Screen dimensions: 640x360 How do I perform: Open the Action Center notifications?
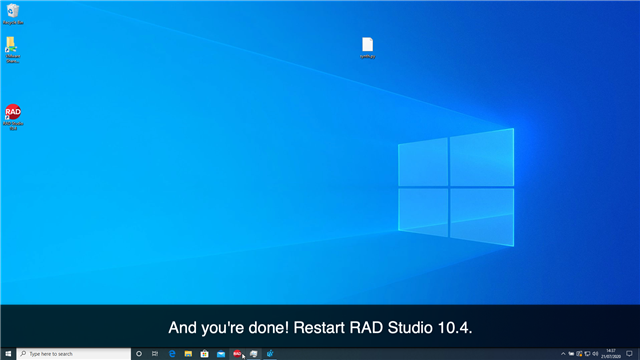click(x=630, y=354)
